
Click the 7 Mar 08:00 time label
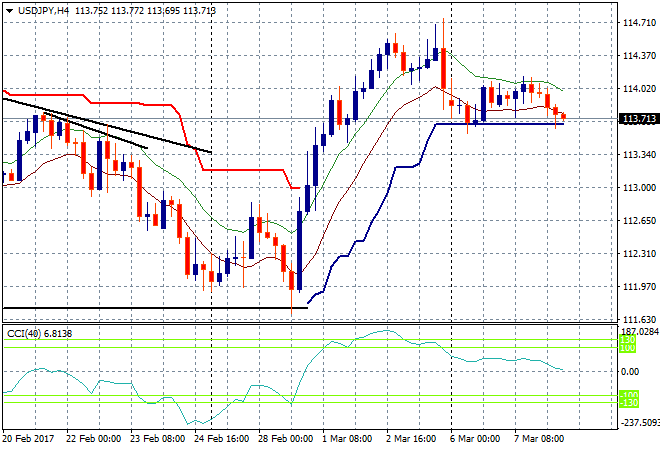coord(539,439)
